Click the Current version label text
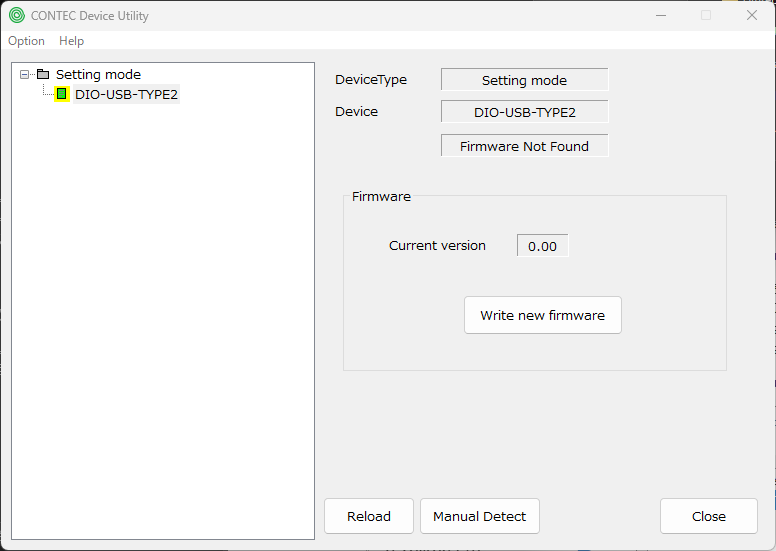 click(437, 245)
